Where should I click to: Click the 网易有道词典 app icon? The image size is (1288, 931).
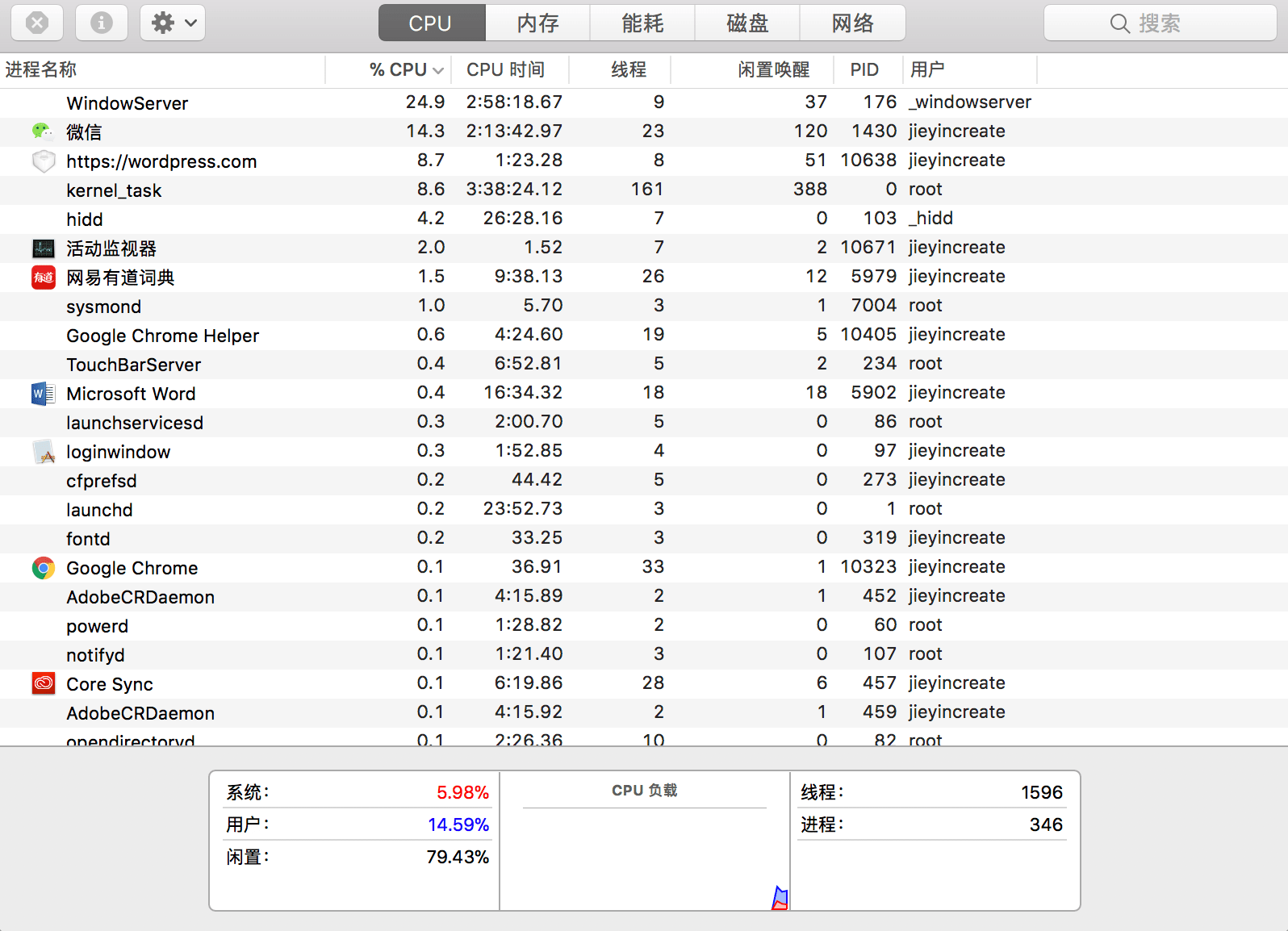tap(43, 277)
